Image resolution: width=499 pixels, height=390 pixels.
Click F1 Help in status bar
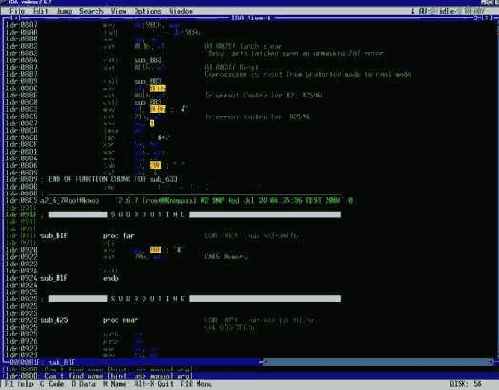pyautogui.click(x=18, y=384)
